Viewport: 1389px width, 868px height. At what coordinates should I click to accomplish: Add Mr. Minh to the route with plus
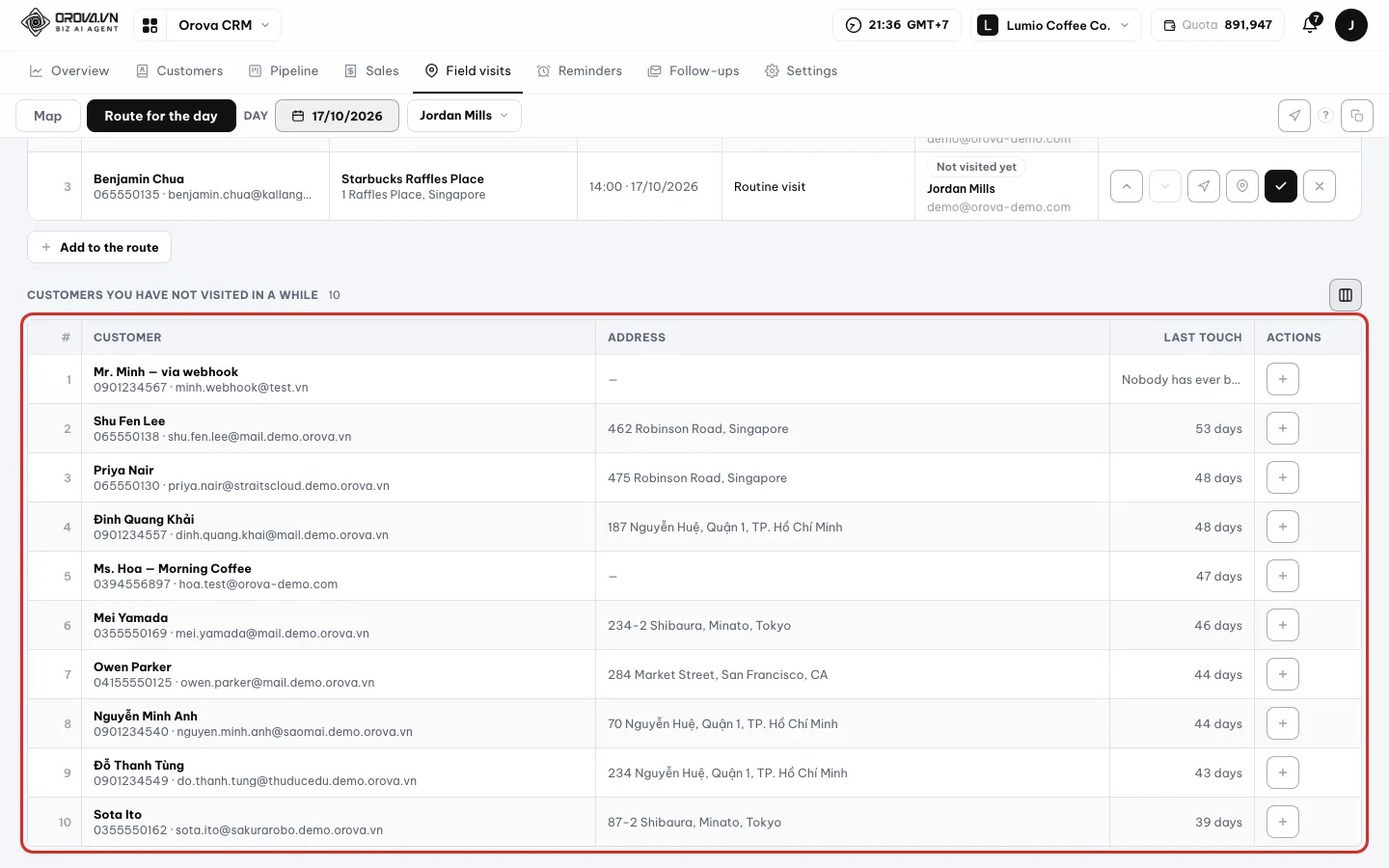[1283, 379]
